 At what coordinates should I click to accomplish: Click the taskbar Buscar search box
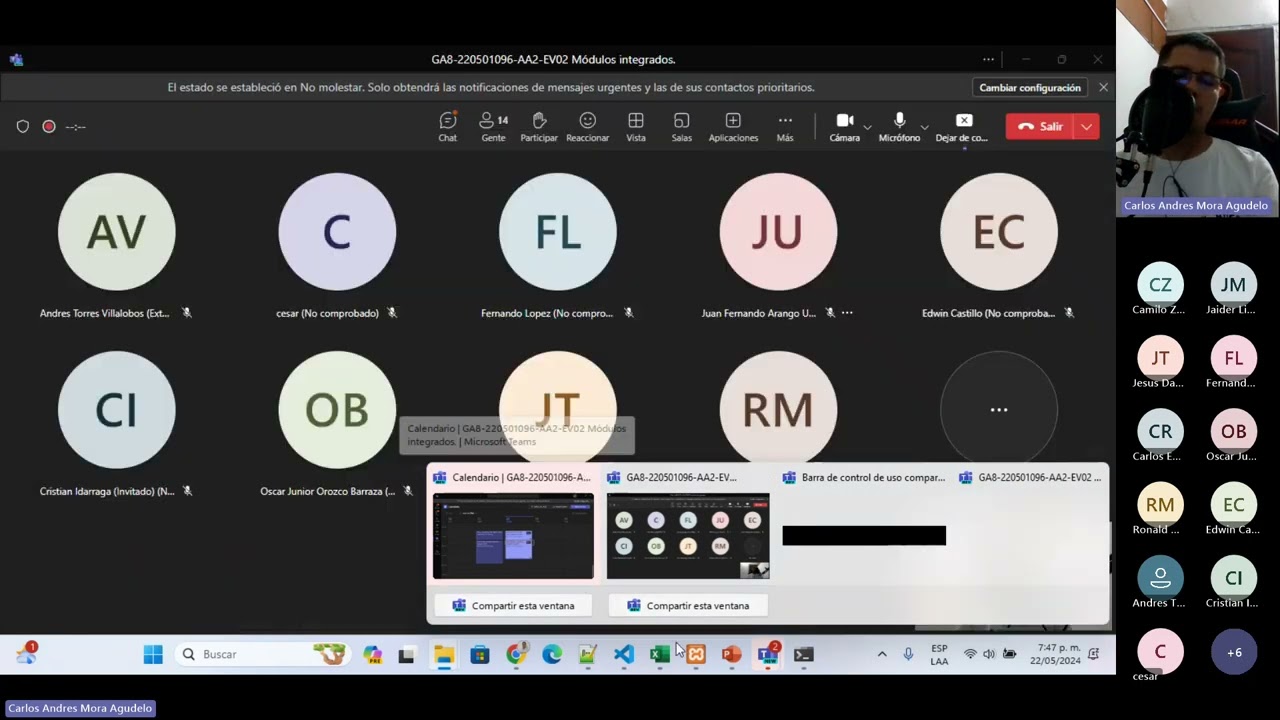[261, 655]
